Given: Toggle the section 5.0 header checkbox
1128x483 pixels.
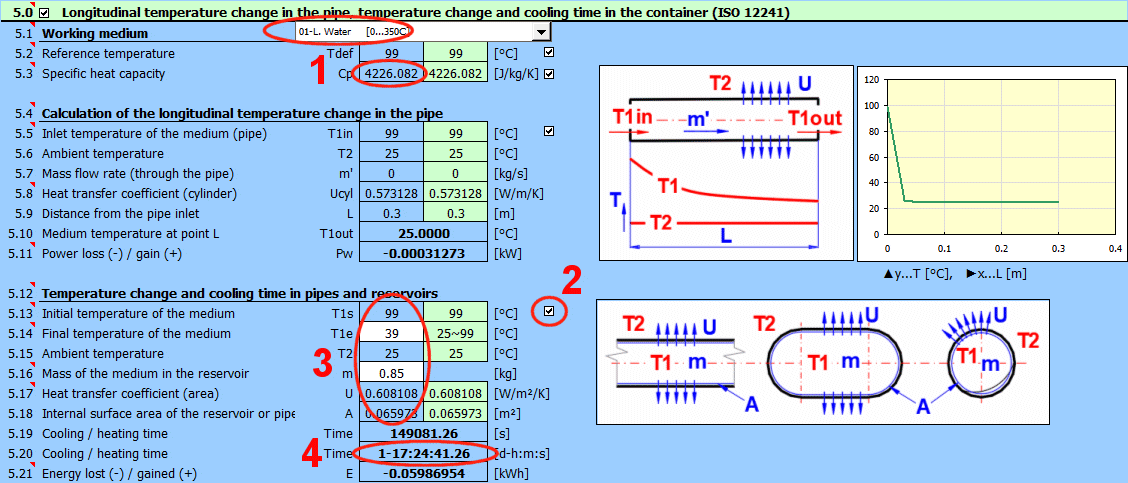Looking at the screenshot, I should (x=44, y=13).
